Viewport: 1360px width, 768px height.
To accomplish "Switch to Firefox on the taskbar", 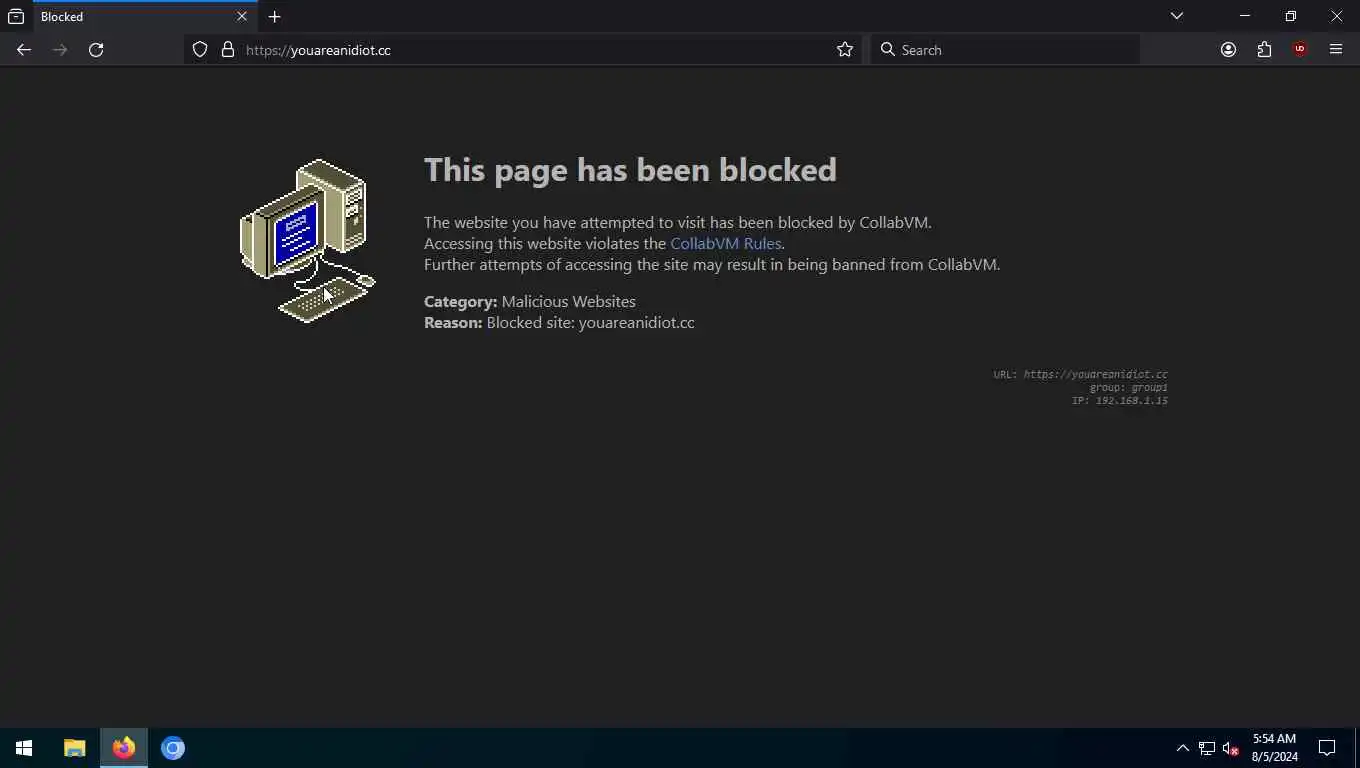I will coord(124,748).
